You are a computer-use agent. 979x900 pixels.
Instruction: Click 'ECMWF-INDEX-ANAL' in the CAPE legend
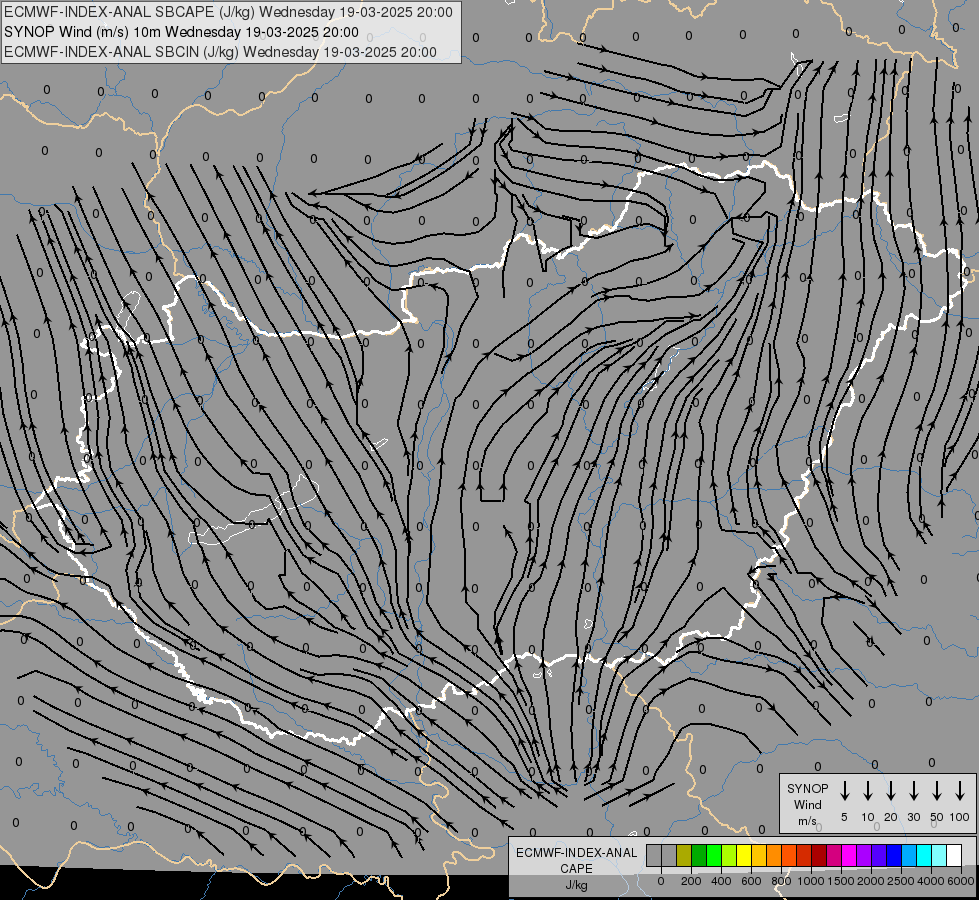576,853
